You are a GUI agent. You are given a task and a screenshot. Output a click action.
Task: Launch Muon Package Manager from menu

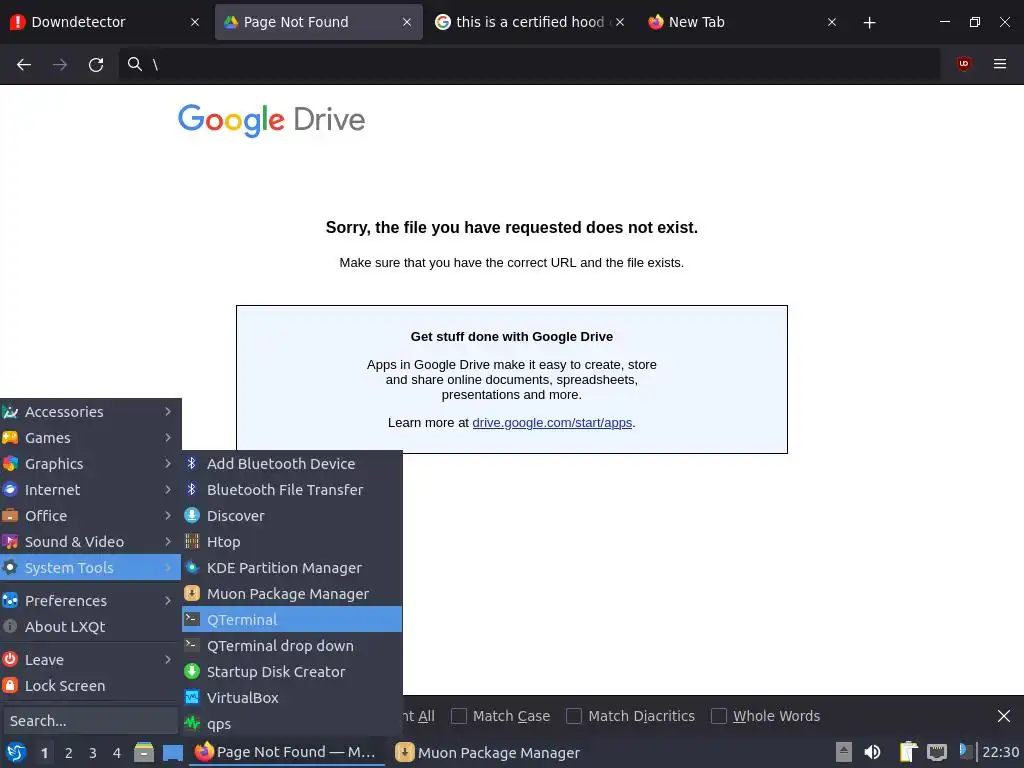click(292, 594)
